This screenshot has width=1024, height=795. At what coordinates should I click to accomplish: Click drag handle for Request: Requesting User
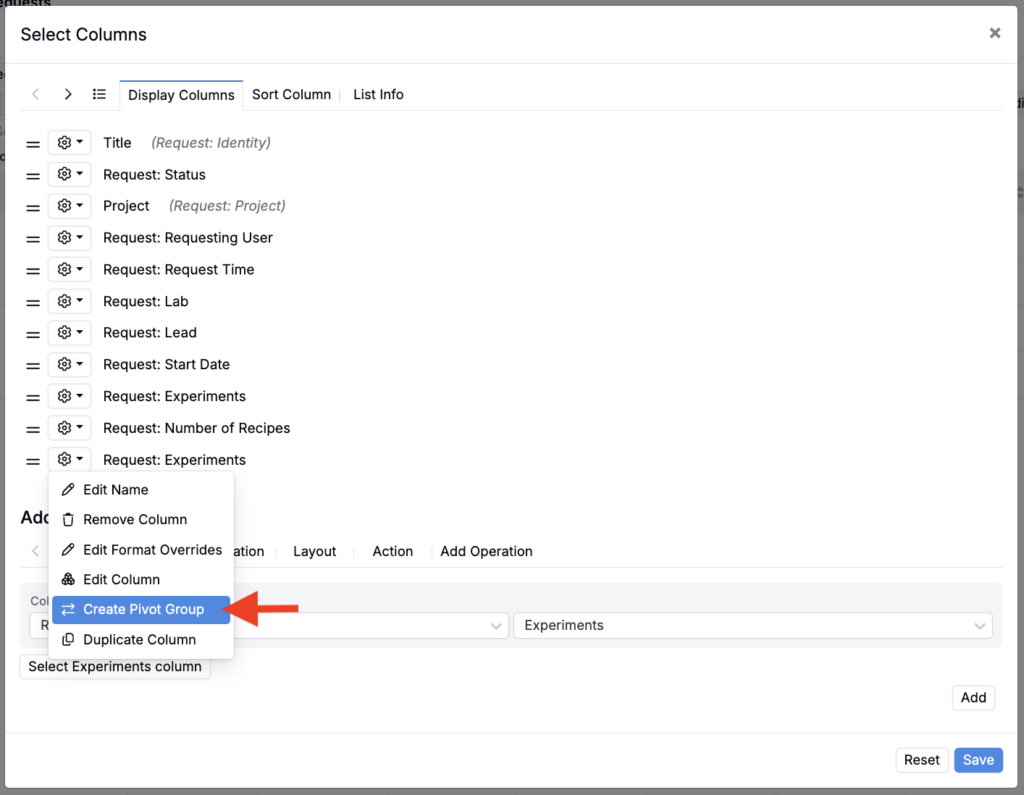(33, 239)
